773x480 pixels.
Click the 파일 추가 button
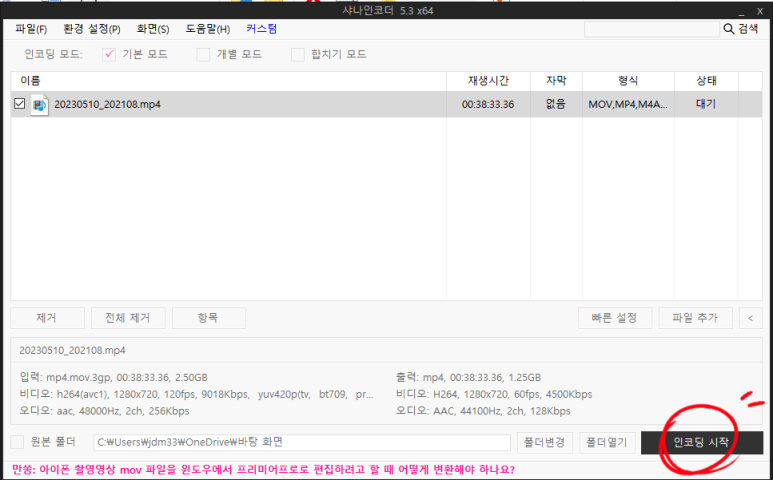click(x=695, y=318)
